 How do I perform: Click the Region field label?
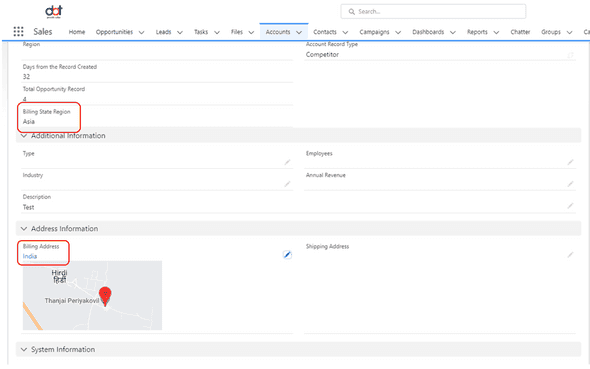31,44
